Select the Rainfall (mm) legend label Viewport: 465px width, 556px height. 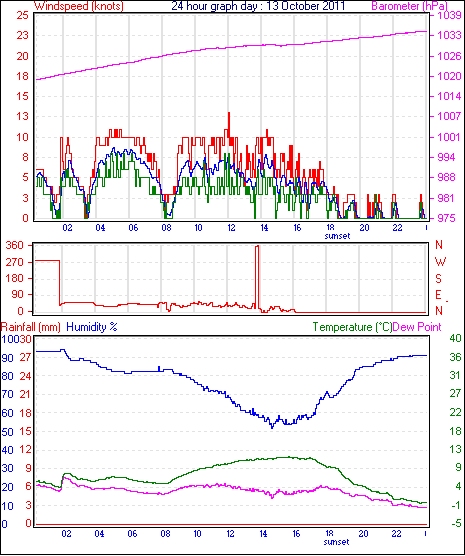[31, 327]
